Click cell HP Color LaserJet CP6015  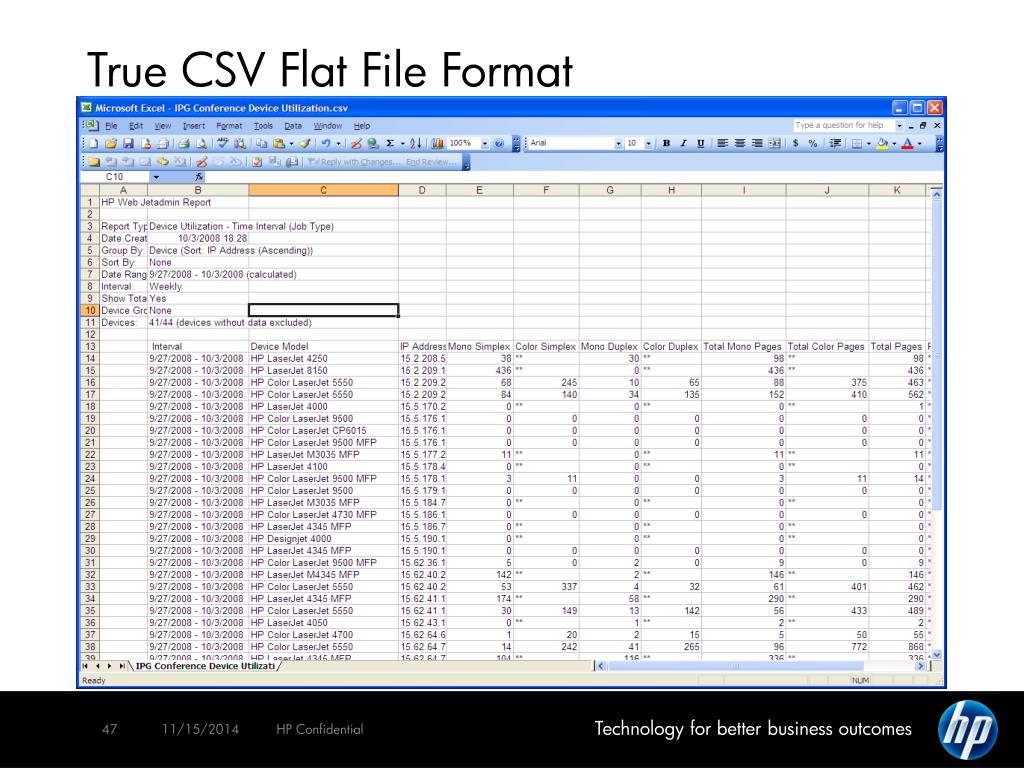tap(323, 430)
